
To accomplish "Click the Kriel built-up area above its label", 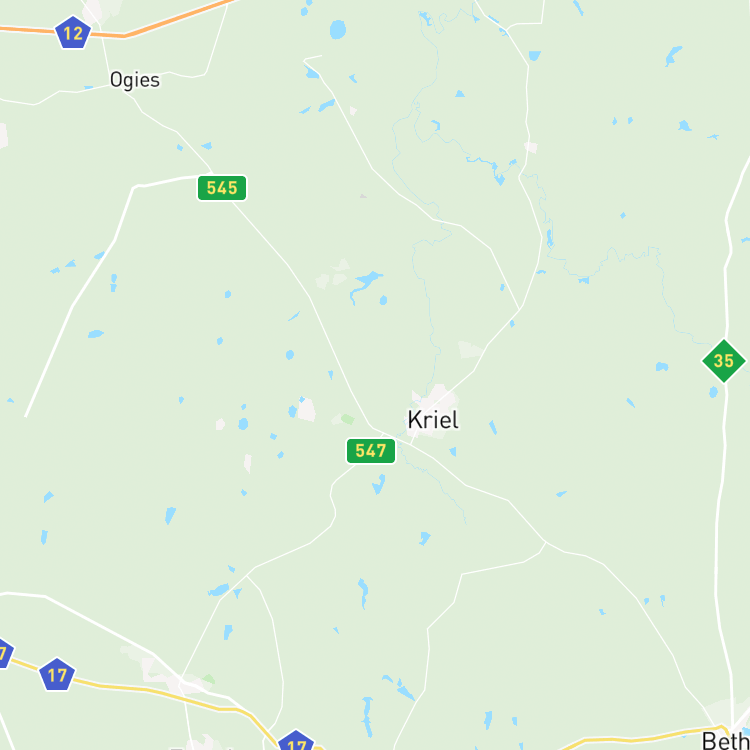I will point(436,397).
